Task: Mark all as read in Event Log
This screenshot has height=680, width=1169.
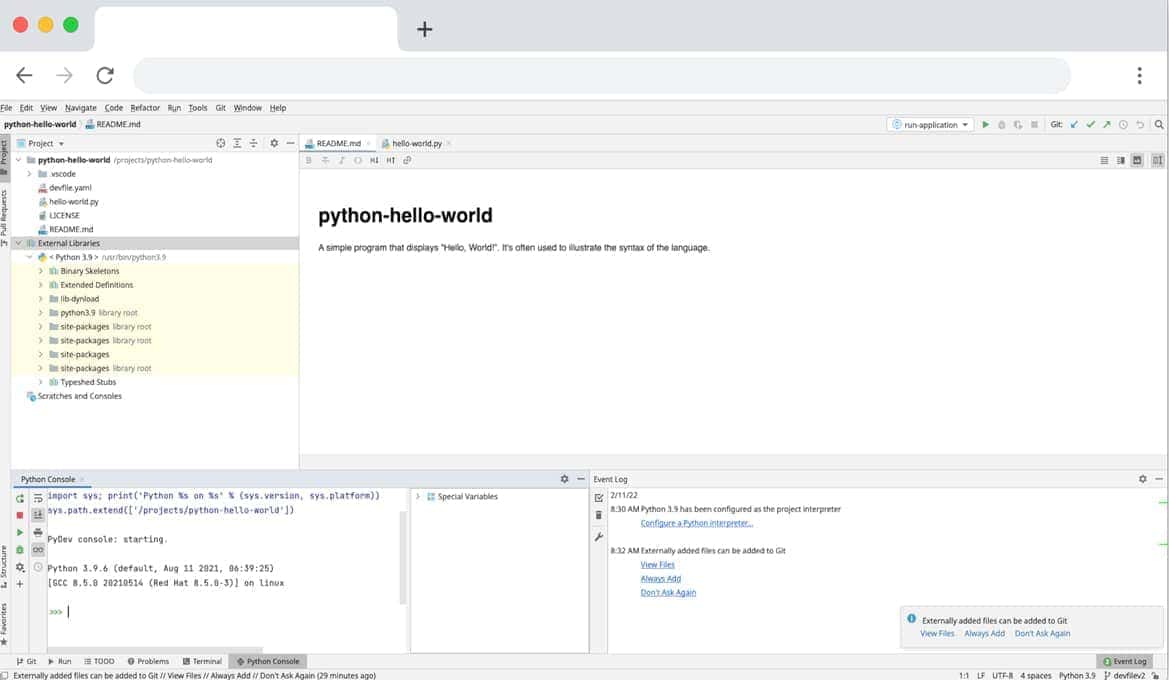Action: tap(599, 497)
